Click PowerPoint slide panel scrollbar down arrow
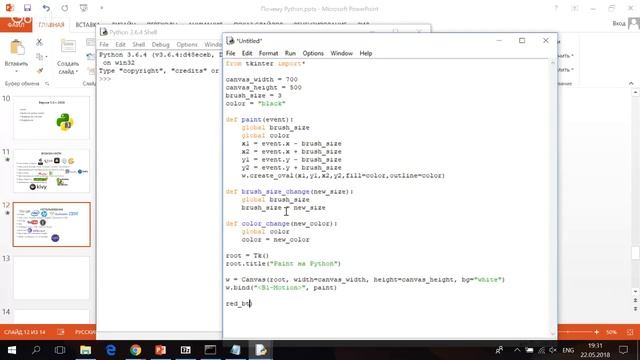Screen dimensions: 640x360 click(636, 292)
